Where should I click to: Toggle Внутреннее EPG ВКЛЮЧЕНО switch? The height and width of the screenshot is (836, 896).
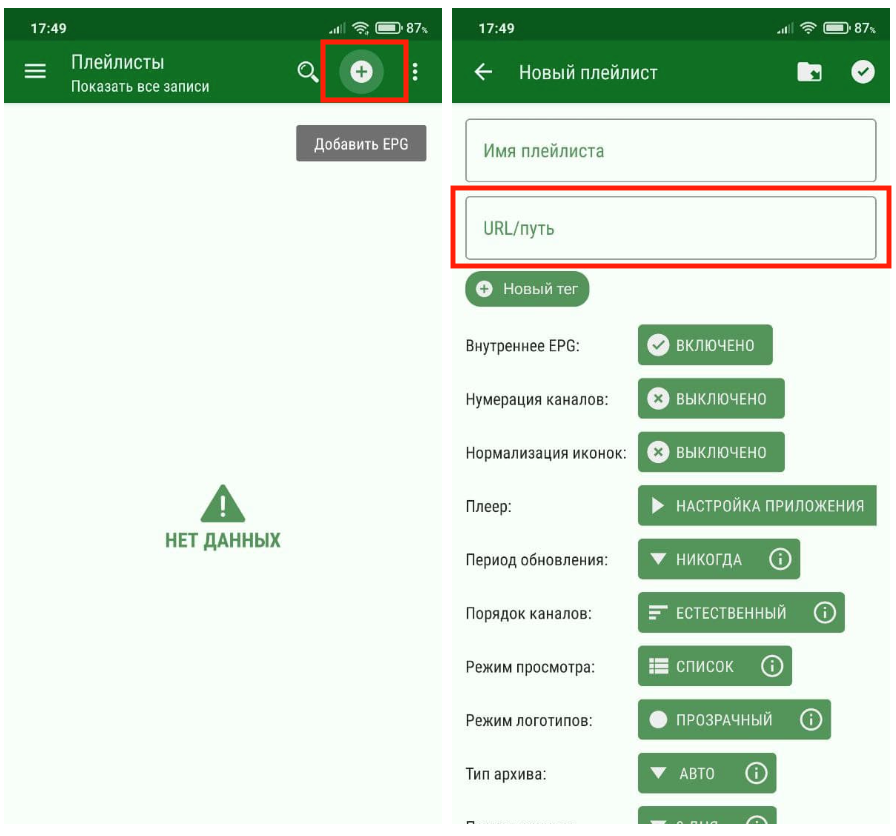(x=705, y=345)
